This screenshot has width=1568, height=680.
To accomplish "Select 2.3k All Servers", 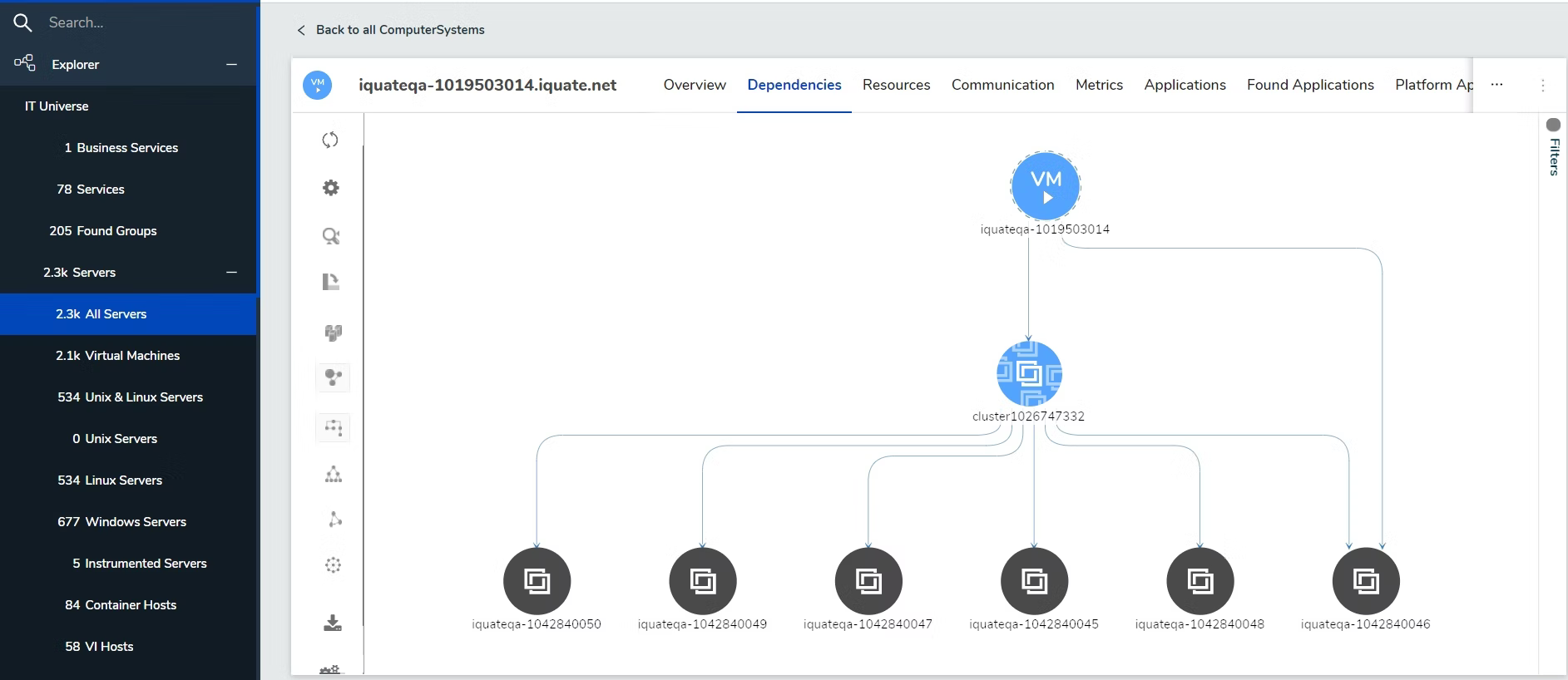I will pyautogui.click(x=129, y=314).
